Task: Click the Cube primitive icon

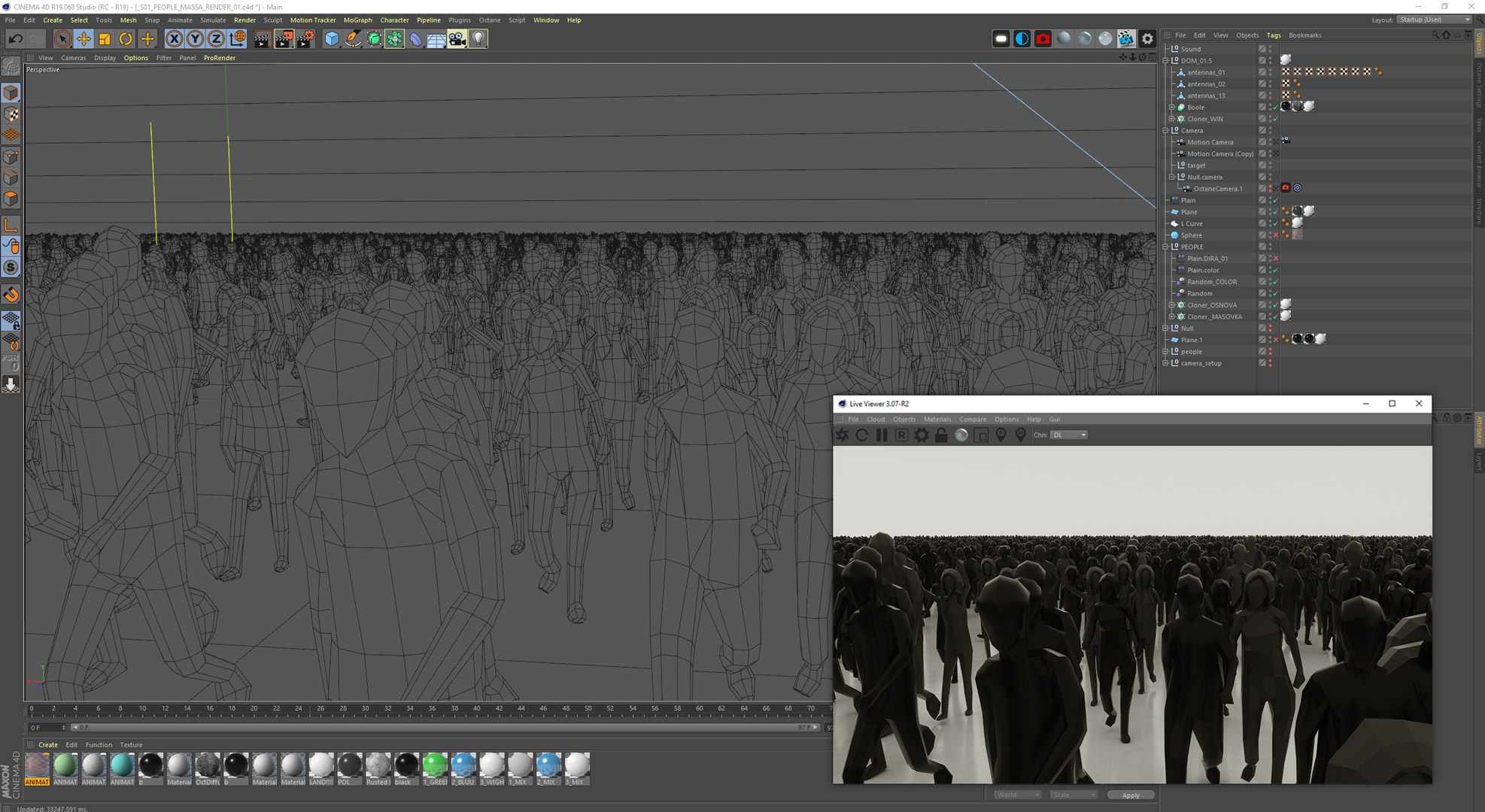Action: [x=332, y=38]
